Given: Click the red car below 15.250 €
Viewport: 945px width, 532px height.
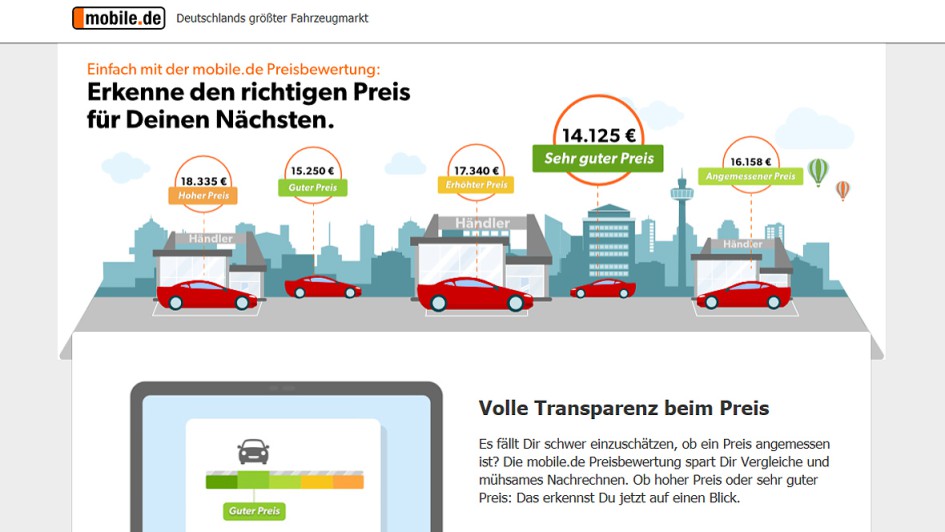Looking at the screenshot, I should tap(322, 287).
